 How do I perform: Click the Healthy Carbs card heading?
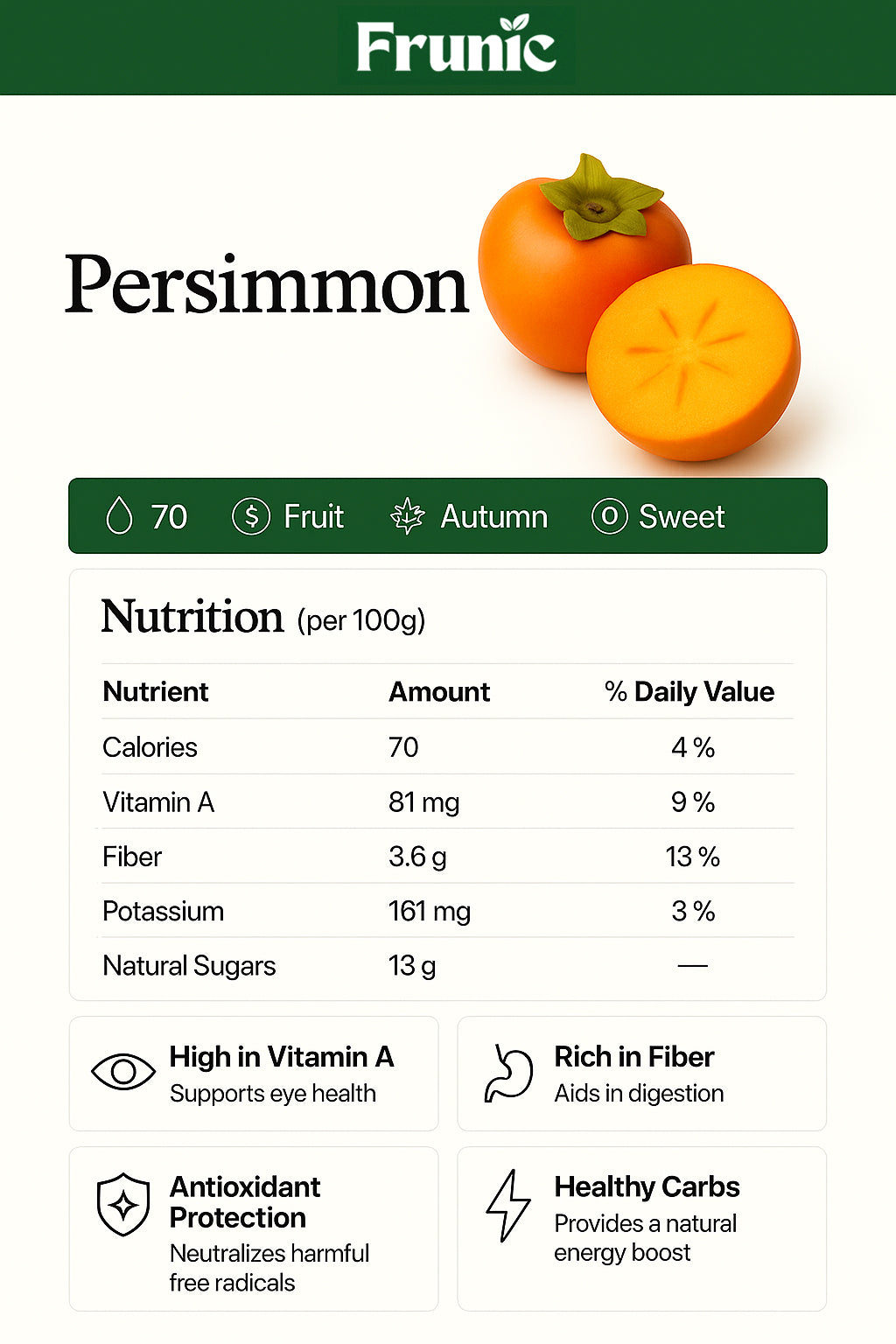click(x=647, y=1186)
